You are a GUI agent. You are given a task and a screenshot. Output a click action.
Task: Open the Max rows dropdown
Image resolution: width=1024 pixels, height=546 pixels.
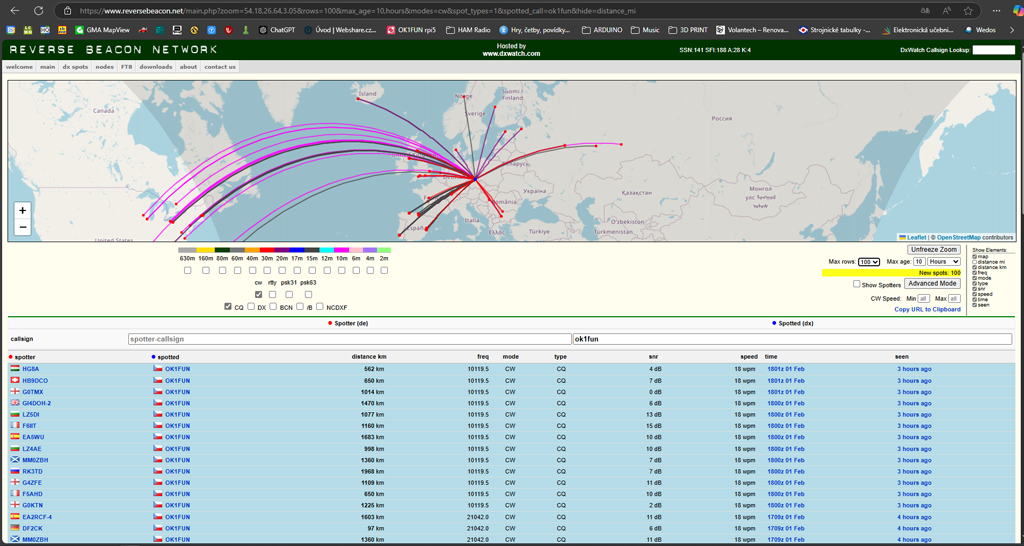click(869, 261)
